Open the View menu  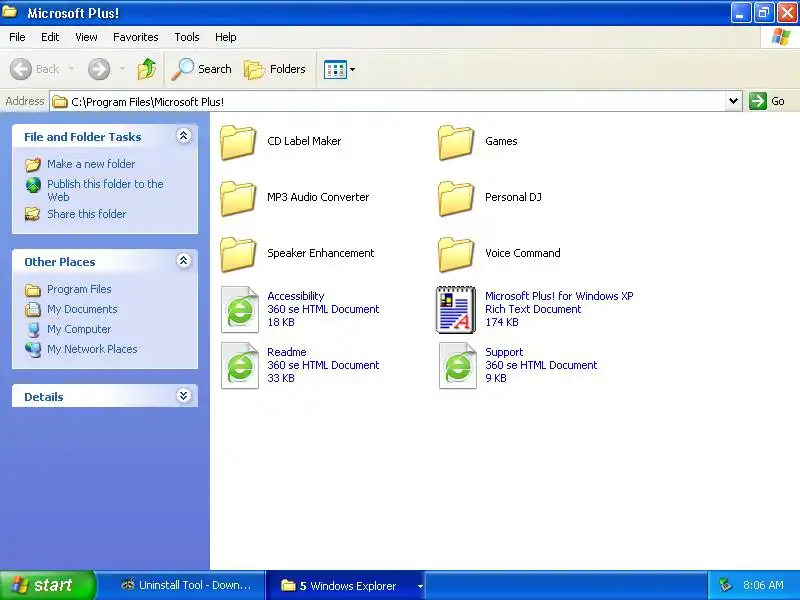pos(86,37)
